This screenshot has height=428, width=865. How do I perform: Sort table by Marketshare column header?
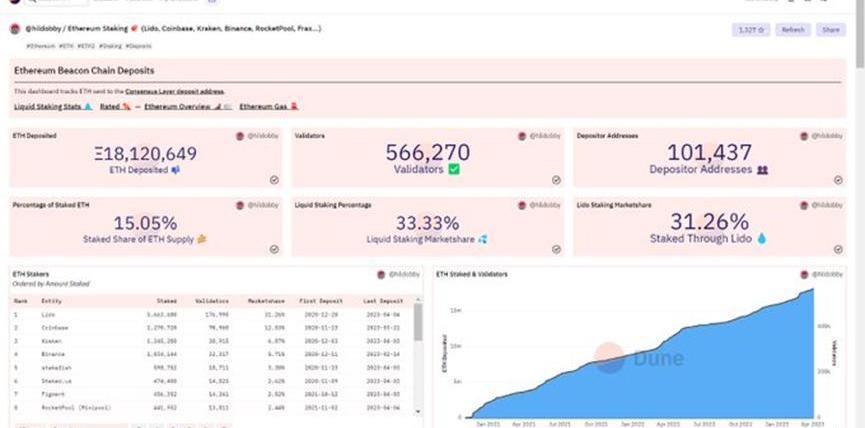click(266, 301)
